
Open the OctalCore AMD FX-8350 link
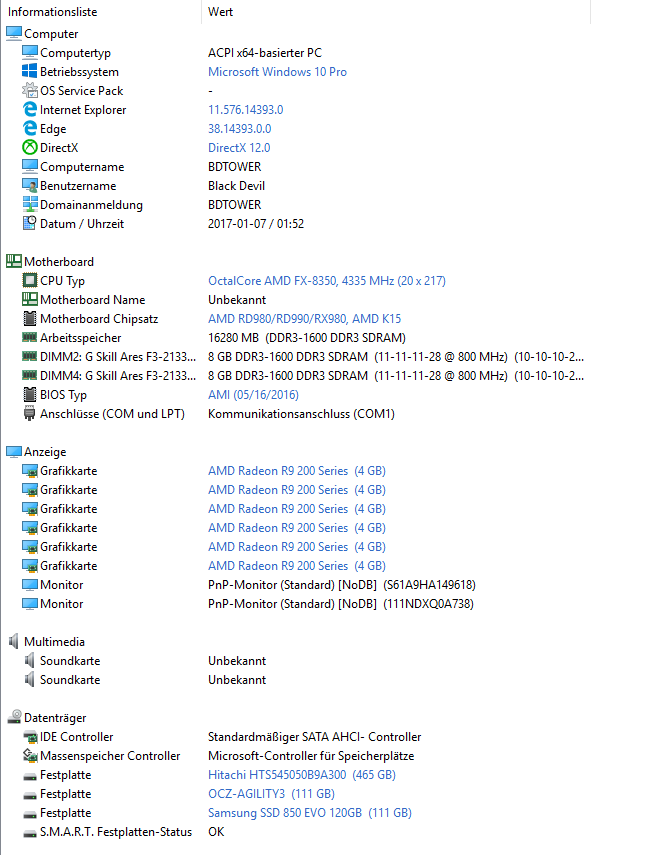[x=327, y=280]
